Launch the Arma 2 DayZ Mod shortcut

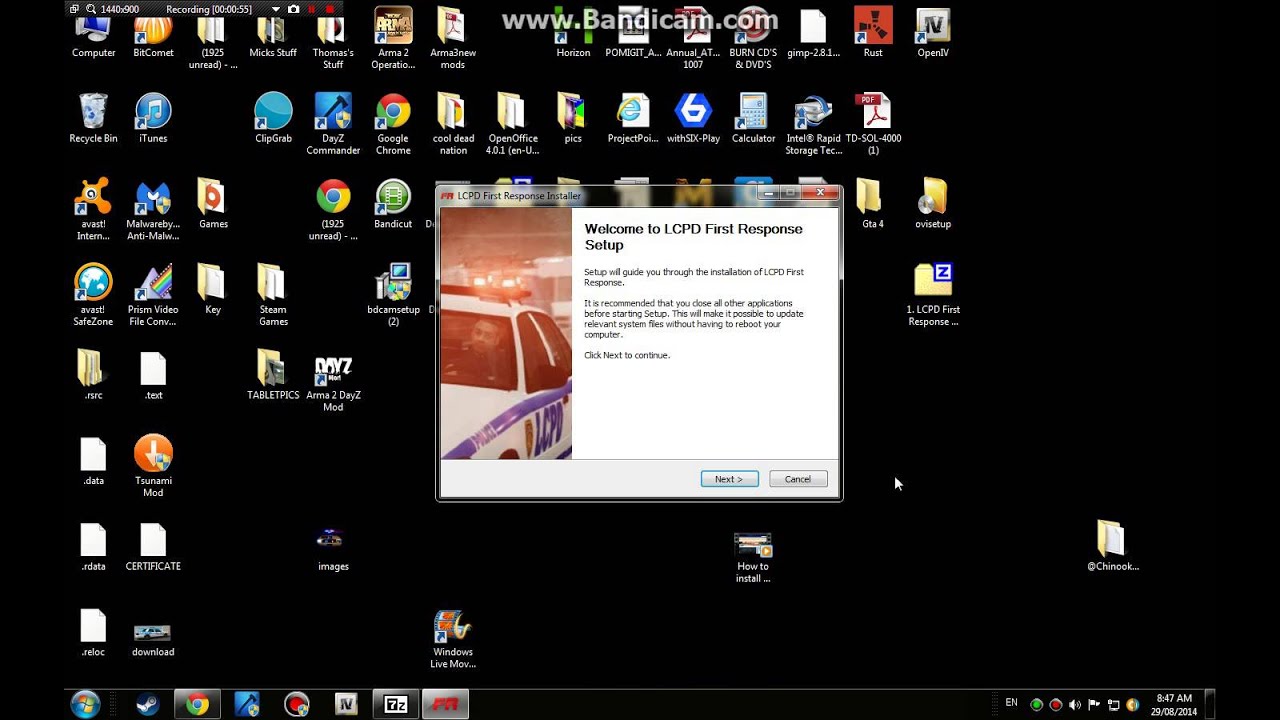(333, 383)
